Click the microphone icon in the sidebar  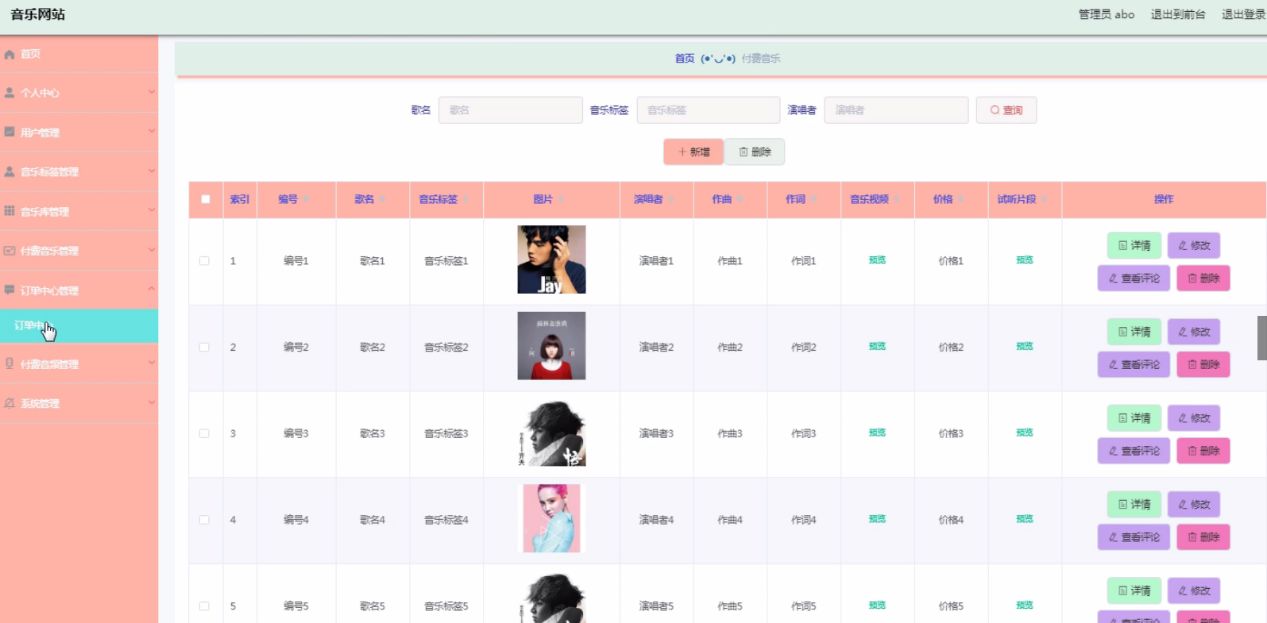(9, 364)
